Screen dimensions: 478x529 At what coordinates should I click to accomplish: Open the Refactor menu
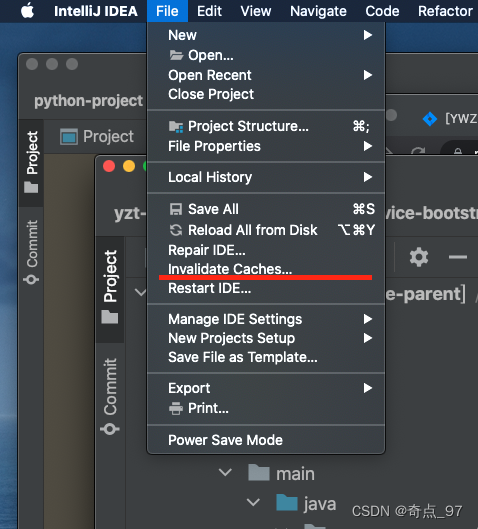pyautogui.click(x=445, y=11)
